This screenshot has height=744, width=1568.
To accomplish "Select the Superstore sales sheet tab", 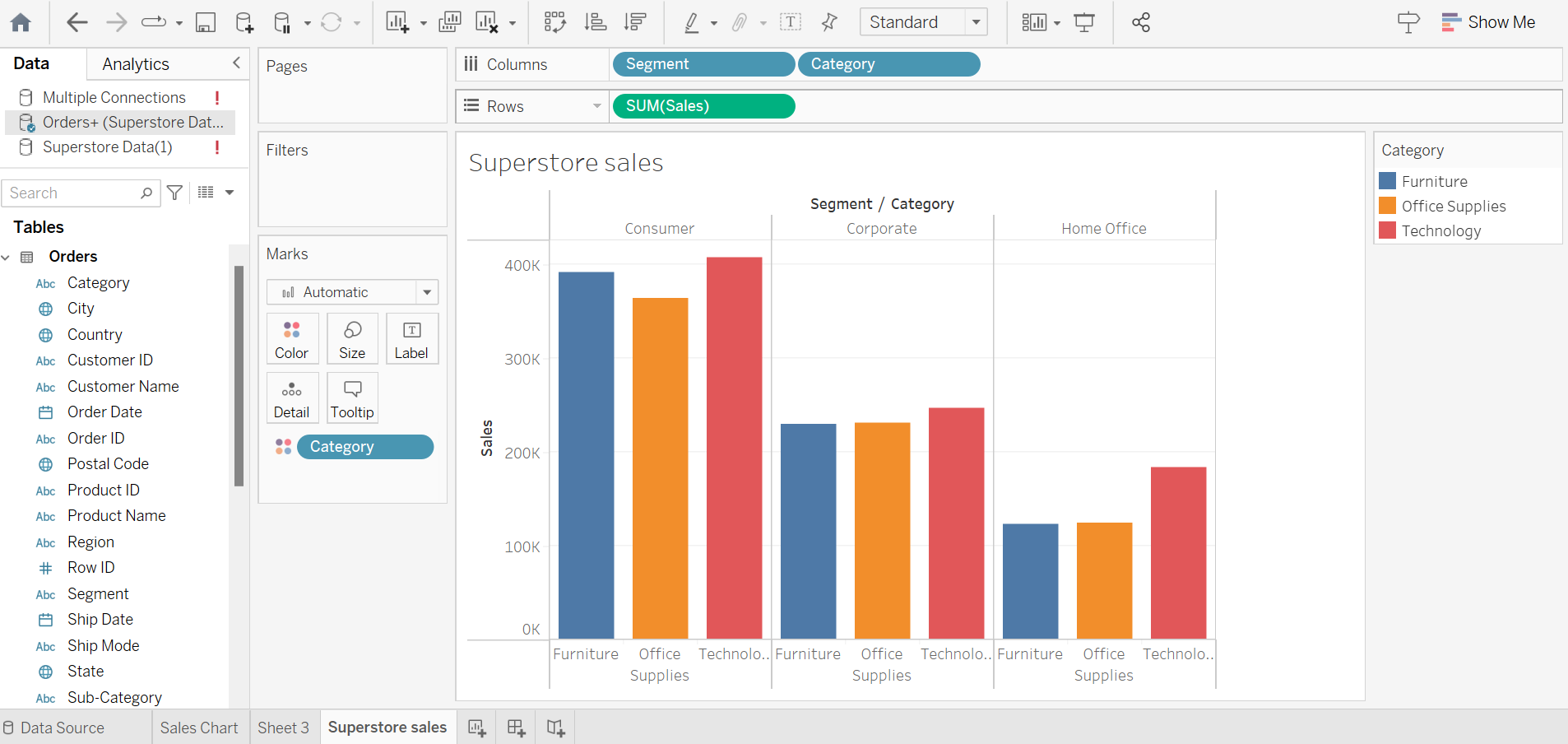I will coord(387,728).
